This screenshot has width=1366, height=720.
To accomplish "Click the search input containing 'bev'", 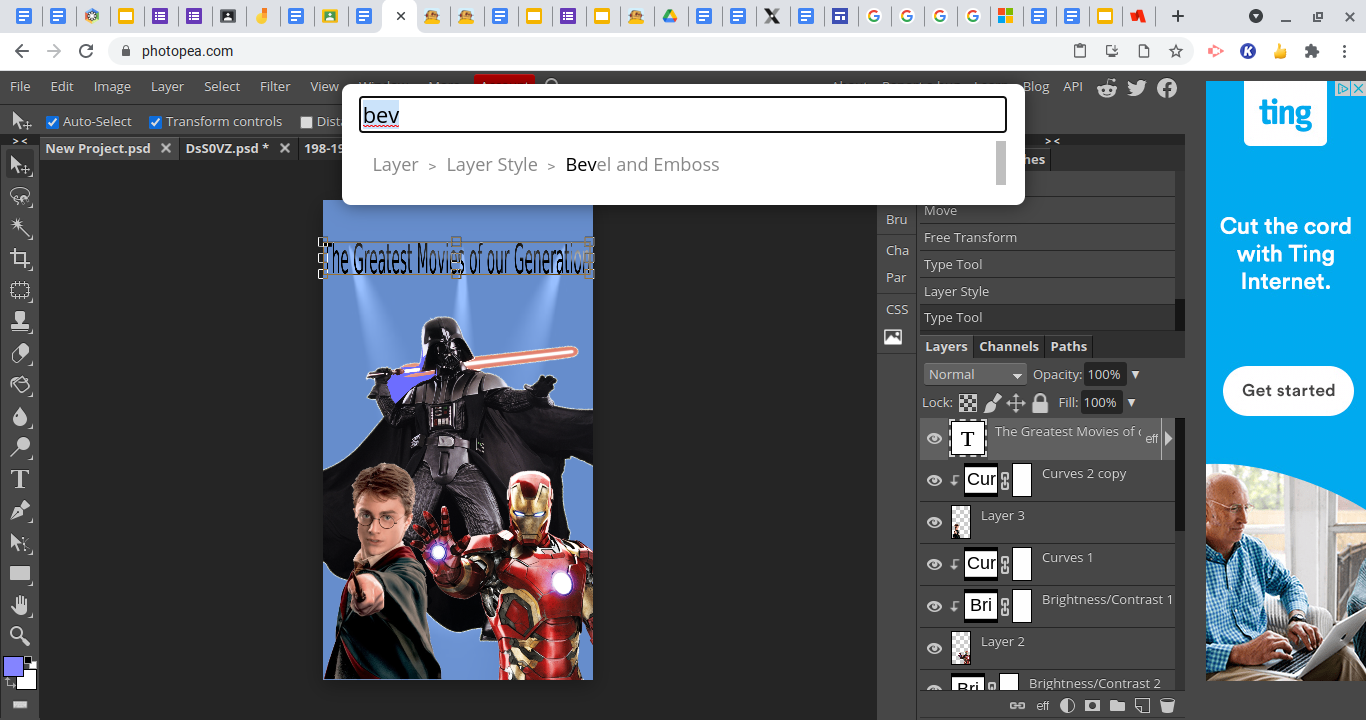I will pyautogui.click(x=683, y=115).
